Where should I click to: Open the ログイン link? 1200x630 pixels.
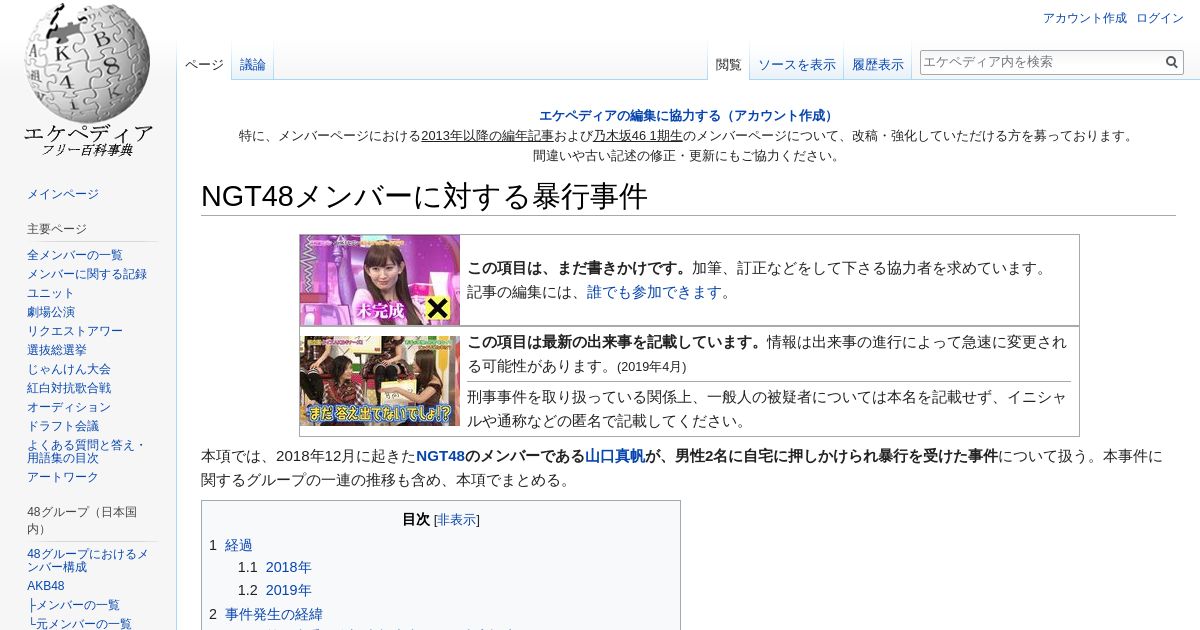1160,18
